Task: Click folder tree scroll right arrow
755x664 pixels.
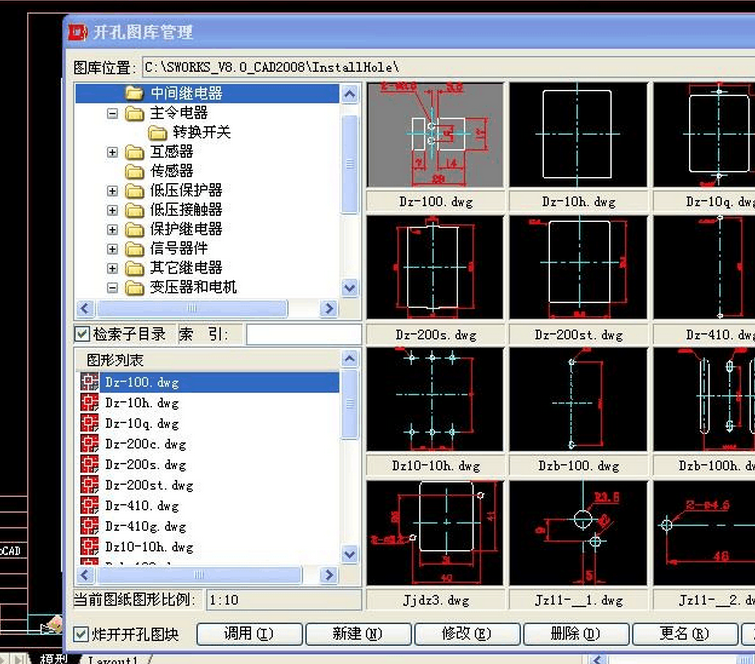Action: pos(329,308)
